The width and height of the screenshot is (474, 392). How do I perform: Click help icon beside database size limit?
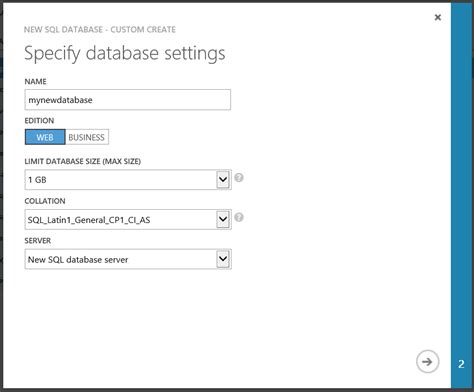tap(239, 178)
